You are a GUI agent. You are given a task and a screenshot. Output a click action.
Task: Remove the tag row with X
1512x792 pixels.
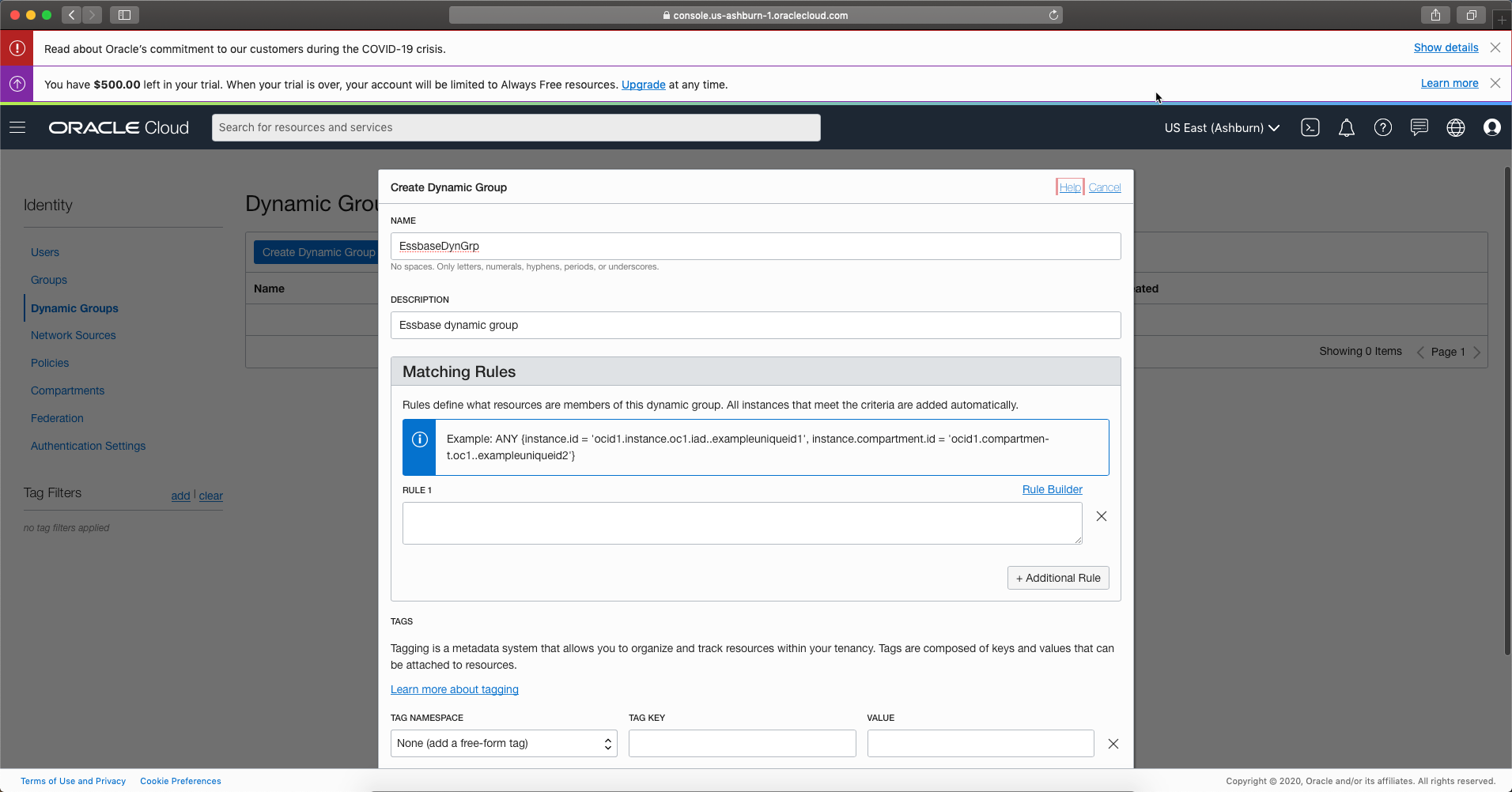pos(1113,744)
